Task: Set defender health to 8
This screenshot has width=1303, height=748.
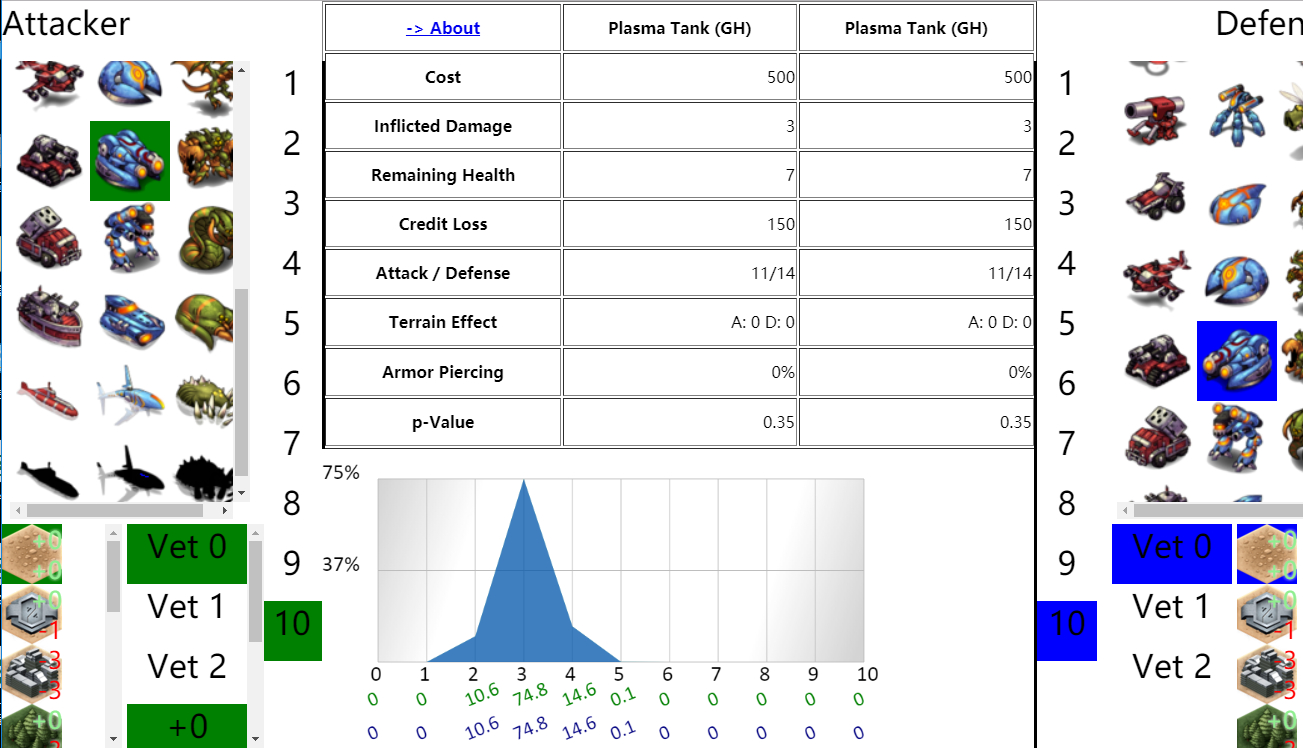Action: pos(1067,503)
